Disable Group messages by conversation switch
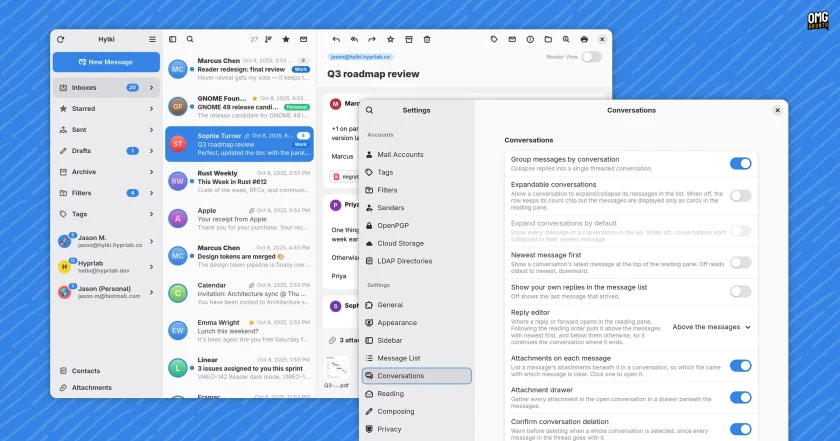The height and width of the screenshot is (441, 840). tap(740, 163)
